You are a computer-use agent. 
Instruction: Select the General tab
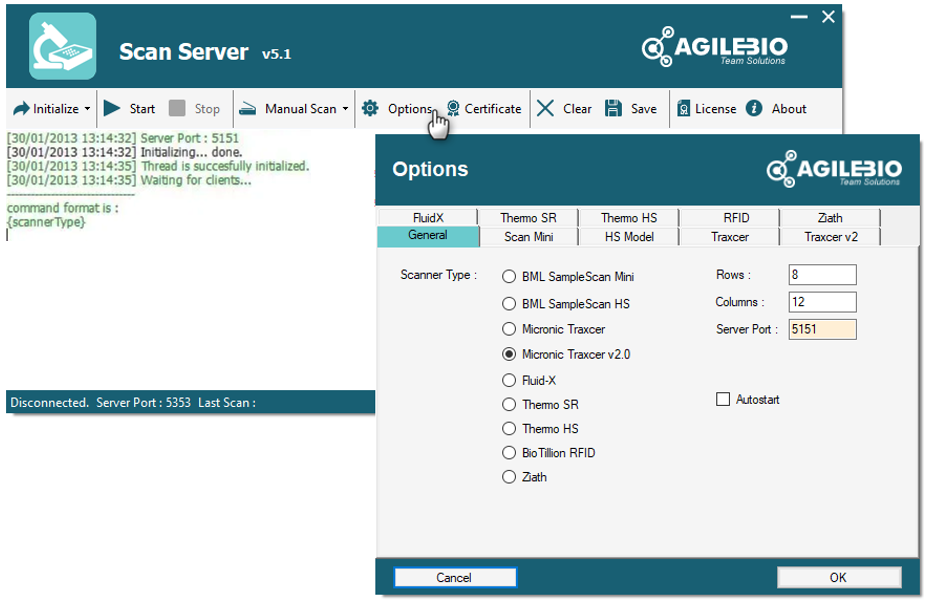pyautogui.click(x=428, y=236)
